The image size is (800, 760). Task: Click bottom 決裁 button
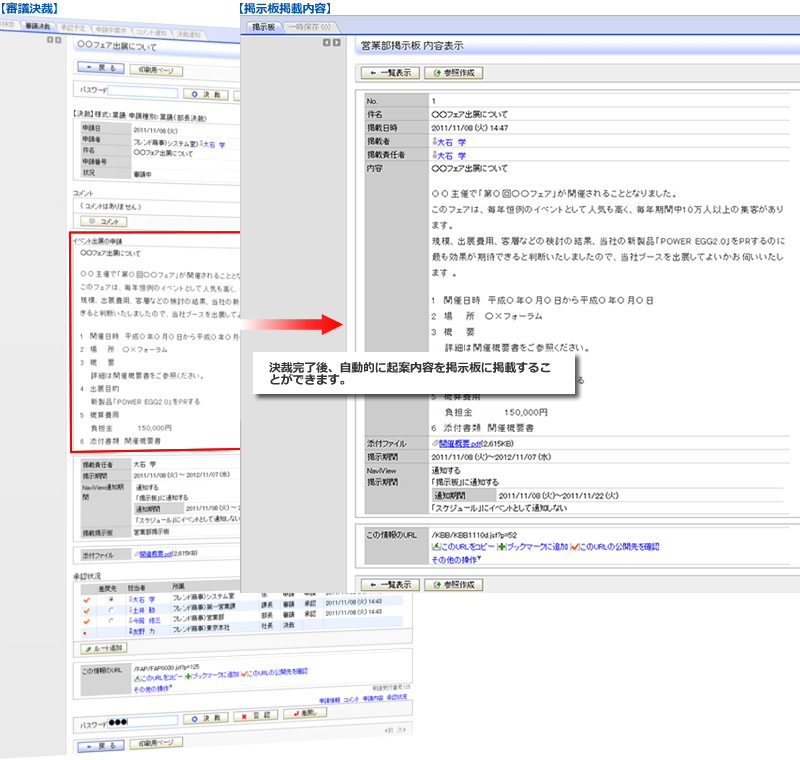pos(206,718)
